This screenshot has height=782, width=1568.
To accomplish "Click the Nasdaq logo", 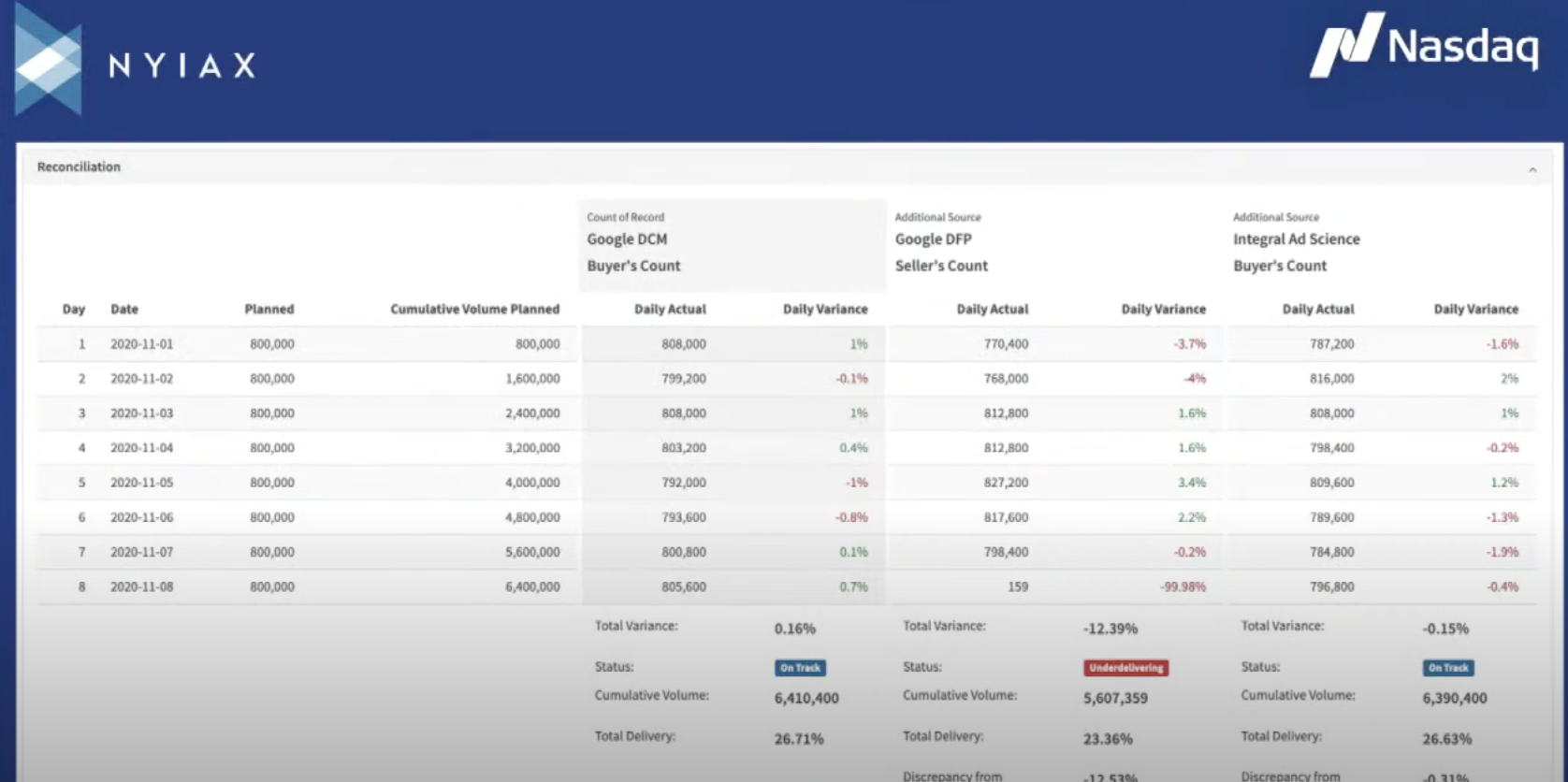I will pos(1424,45).
